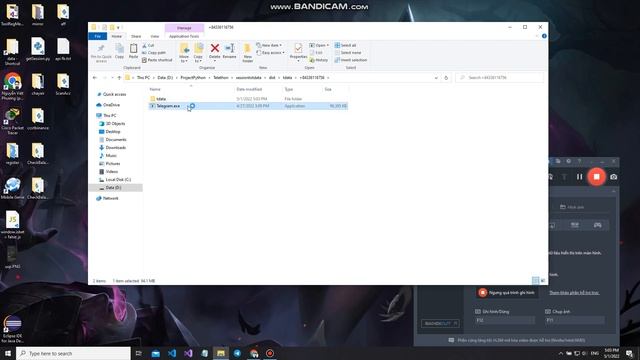Click the Manage contextual tab
Image resolution: width=640 pixels, height=360 pixels.
(x=184, y=28)
